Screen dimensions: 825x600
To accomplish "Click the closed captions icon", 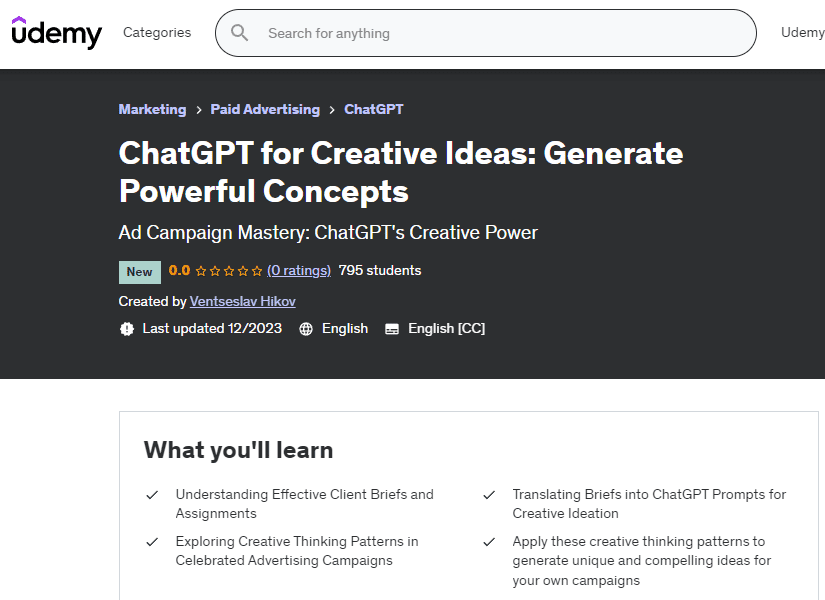I will pos(392,329).
